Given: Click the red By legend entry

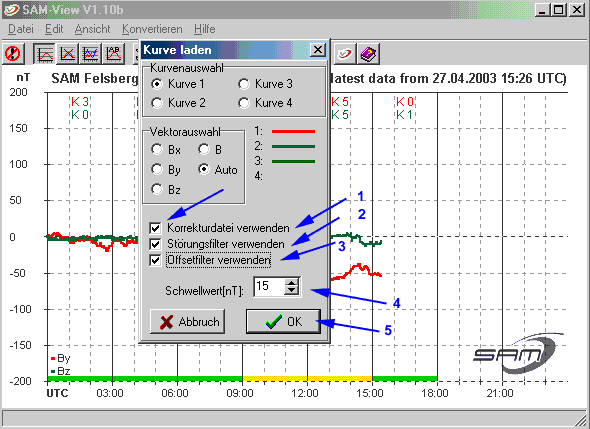Looking at the screenshot, I should pos(60,358).
